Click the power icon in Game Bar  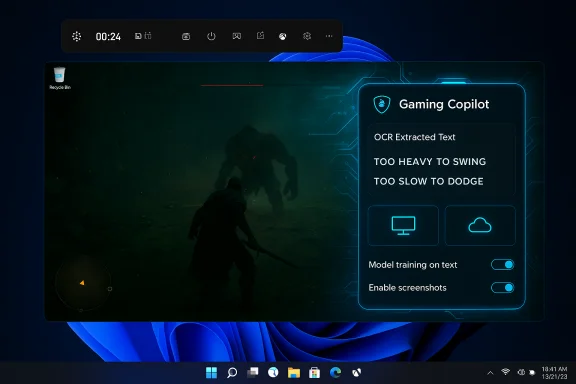[x=211, y=36]
